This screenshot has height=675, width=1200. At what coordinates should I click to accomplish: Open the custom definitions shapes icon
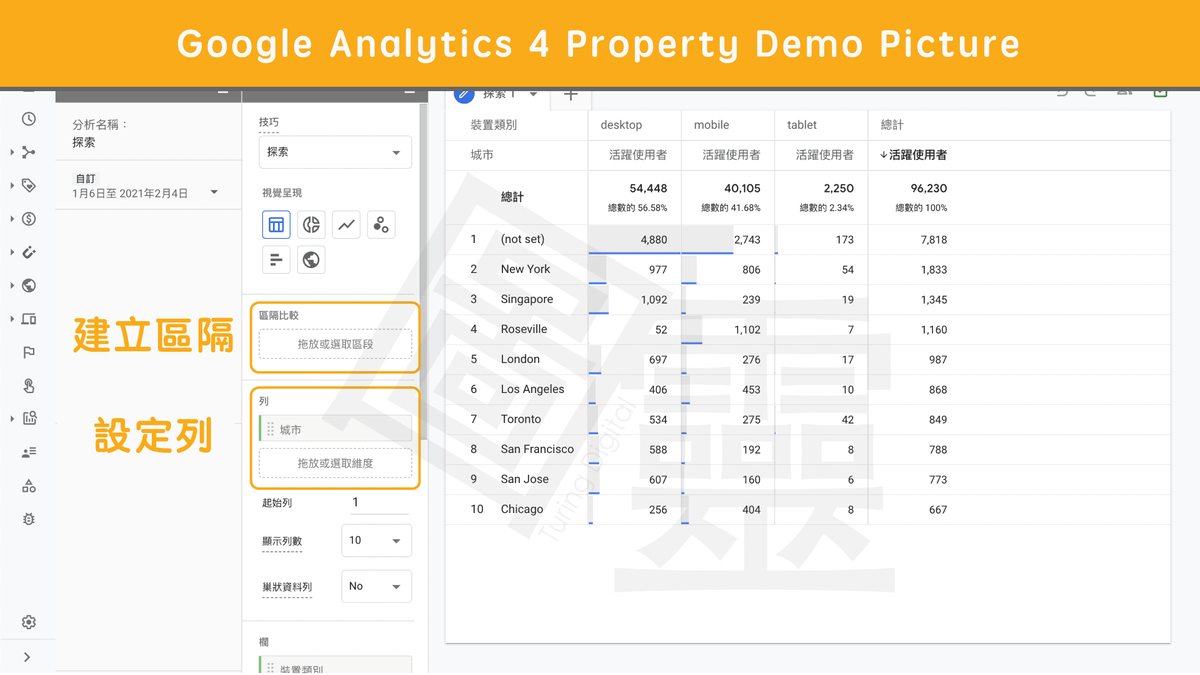pos(29,486)
